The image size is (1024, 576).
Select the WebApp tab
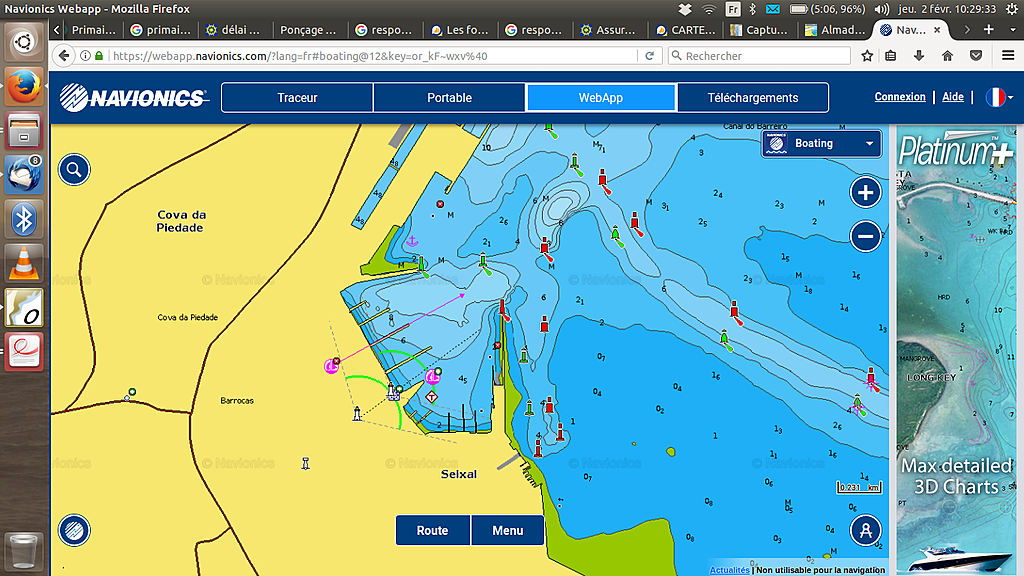pyautogui.click(x=601, y=98)
